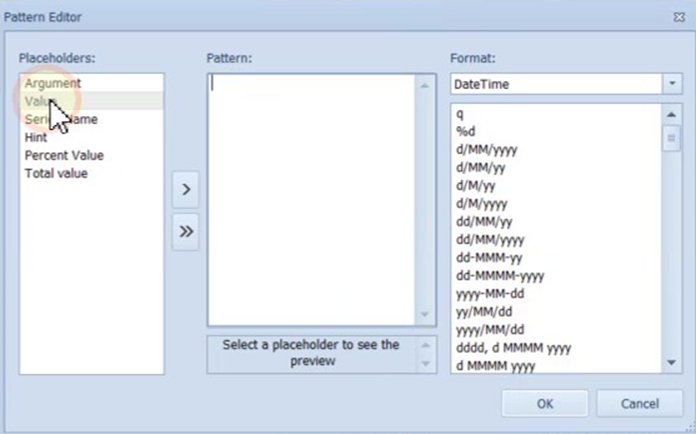Pick the Total value placeholder
The height and width of the screenshot is (434, 696).
tap(56, 173)
